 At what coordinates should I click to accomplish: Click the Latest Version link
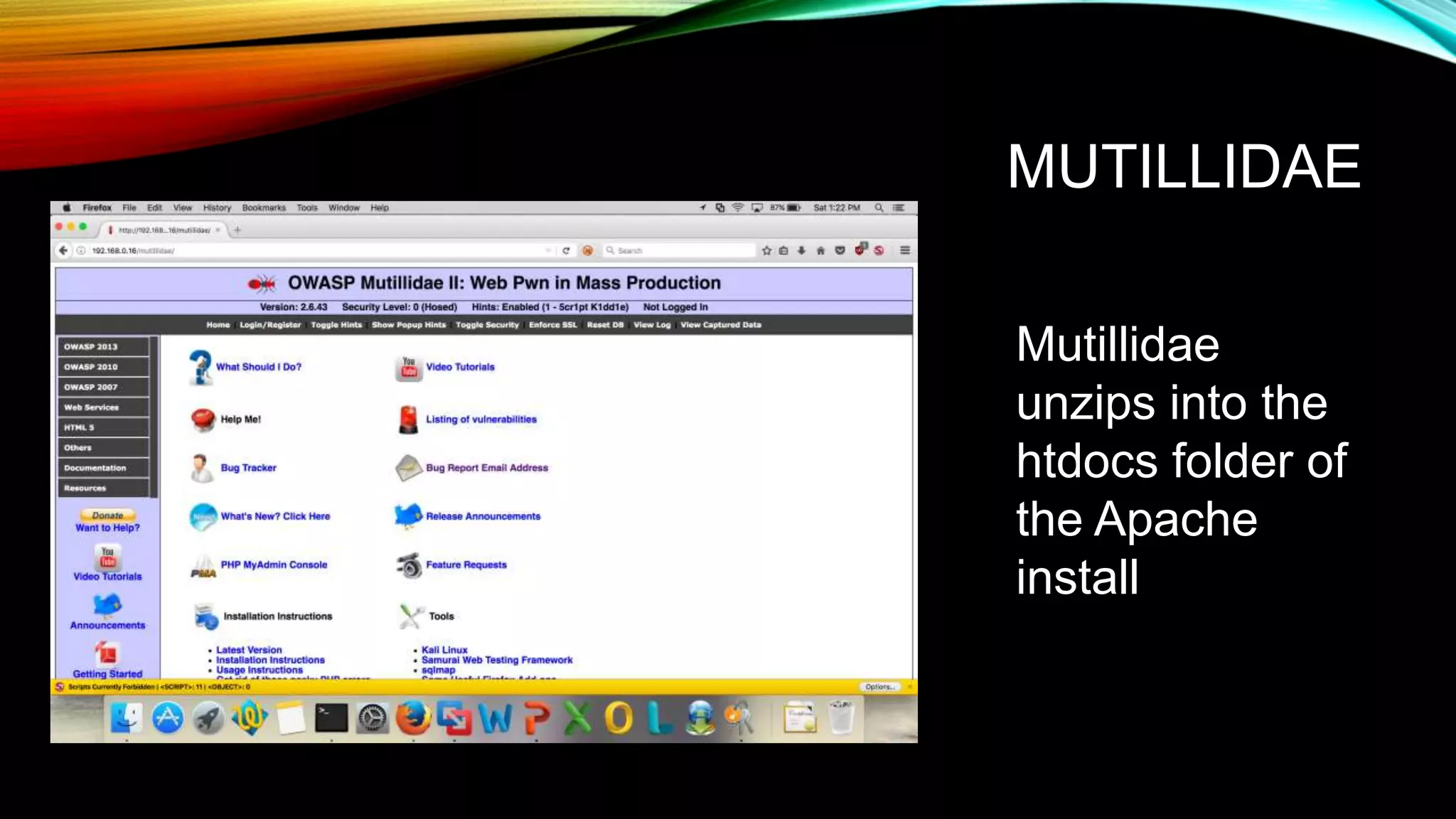click(x=249, y=650)
